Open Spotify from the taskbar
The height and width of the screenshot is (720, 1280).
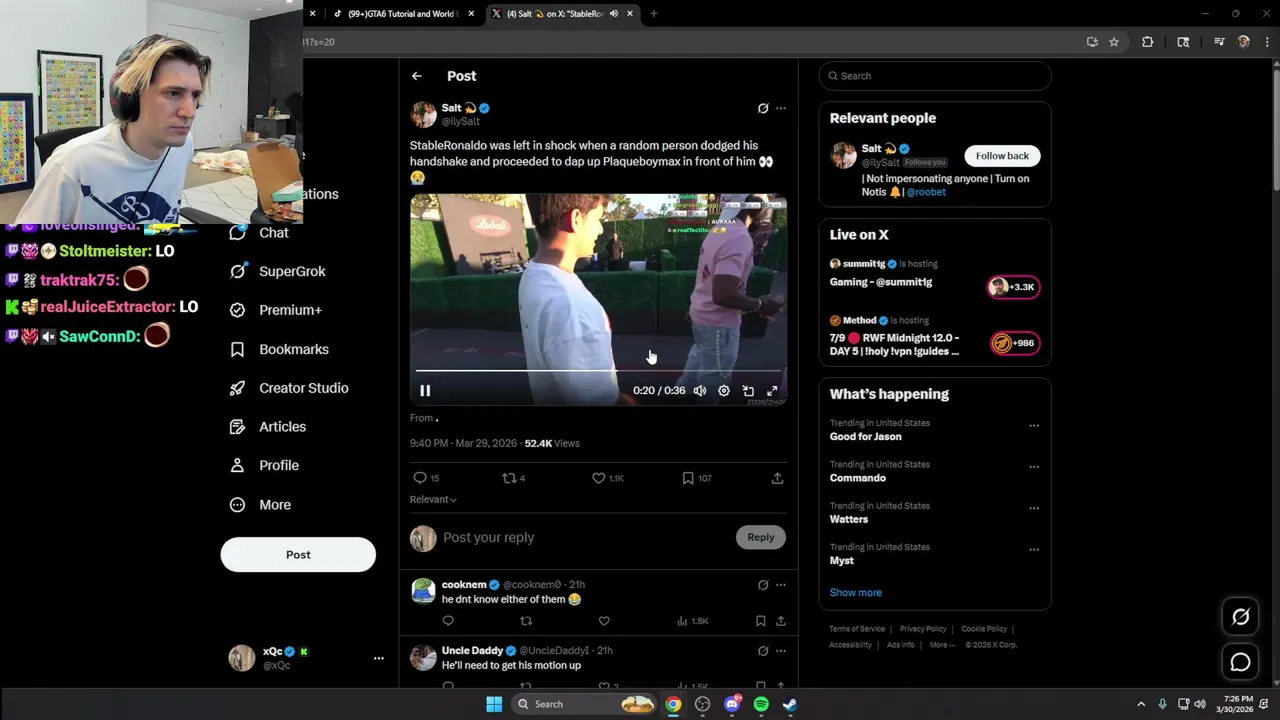(761, 704)
